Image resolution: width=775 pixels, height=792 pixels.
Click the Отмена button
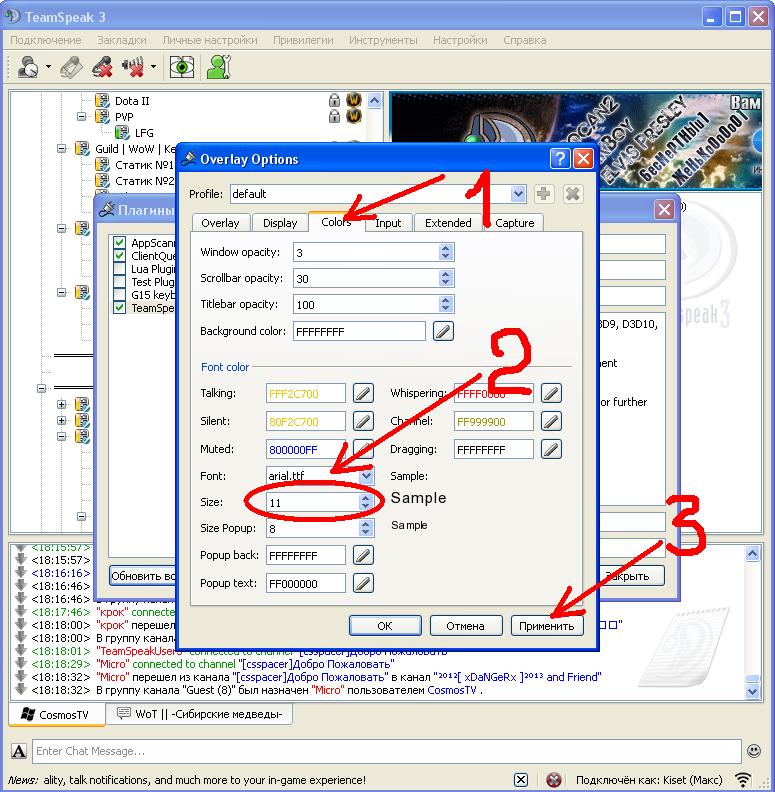(465, 626)
